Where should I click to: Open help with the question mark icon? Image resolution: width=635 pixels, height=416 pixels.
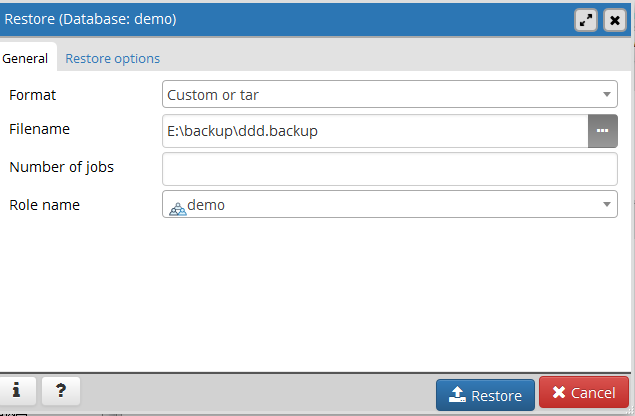[x=61, y=390]
